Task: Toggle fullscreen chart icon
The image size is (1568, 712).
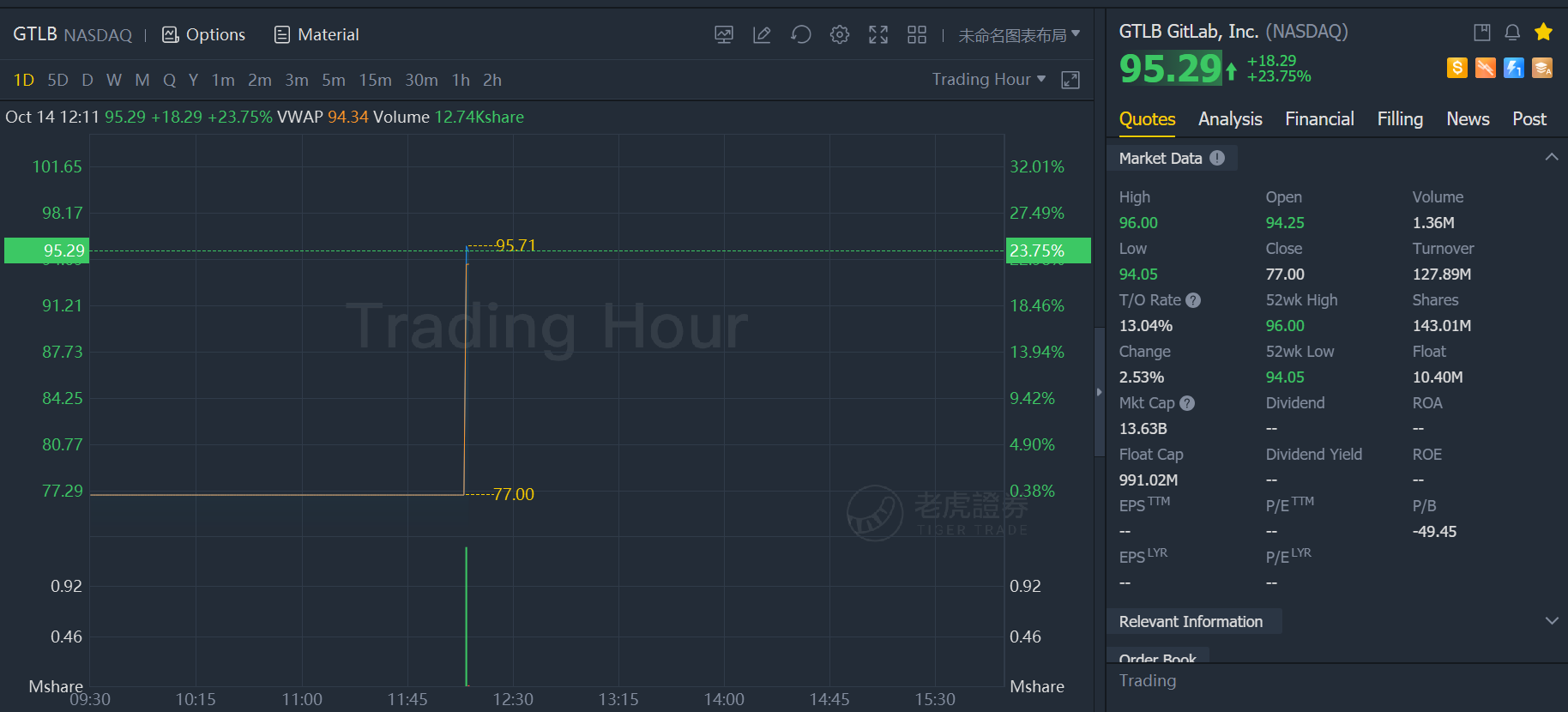Action: click(878, 34)
